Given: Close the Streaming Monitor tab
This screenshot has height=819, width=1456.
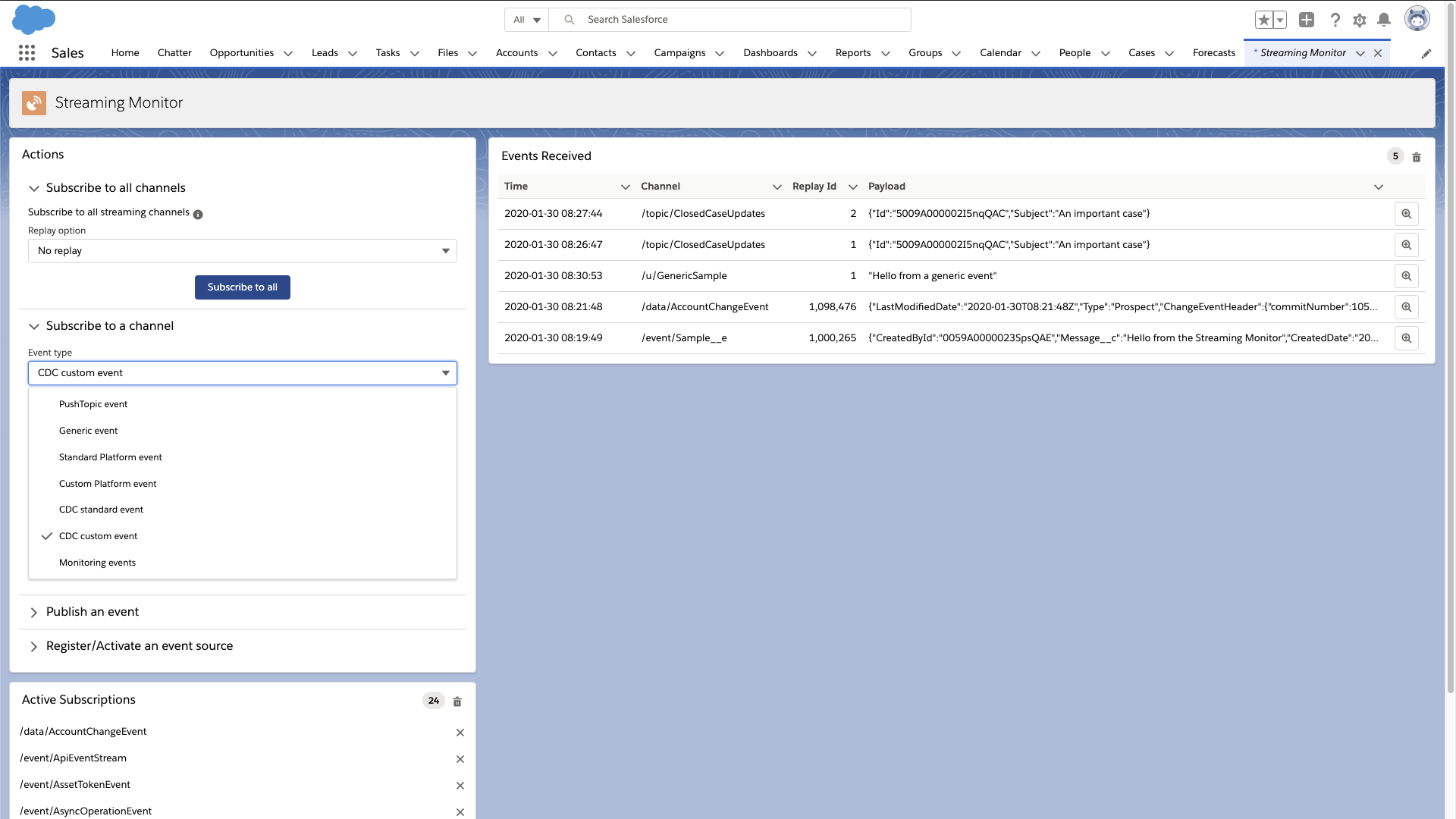Looking at the screenshot, I should click(1378, 53).
